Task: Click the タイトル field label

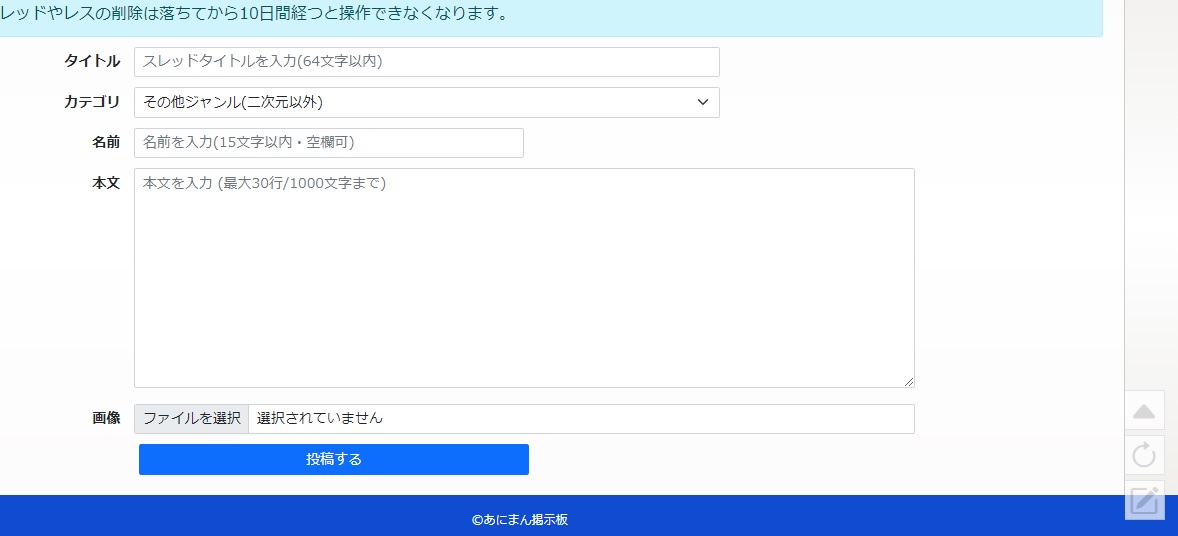Action: tap(92, 62)
